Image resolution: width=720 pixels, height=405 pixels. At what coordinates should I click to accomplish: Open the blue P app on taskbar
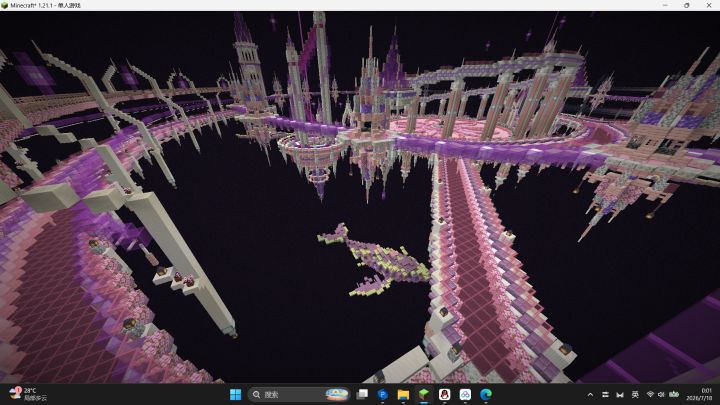[382, 394]
